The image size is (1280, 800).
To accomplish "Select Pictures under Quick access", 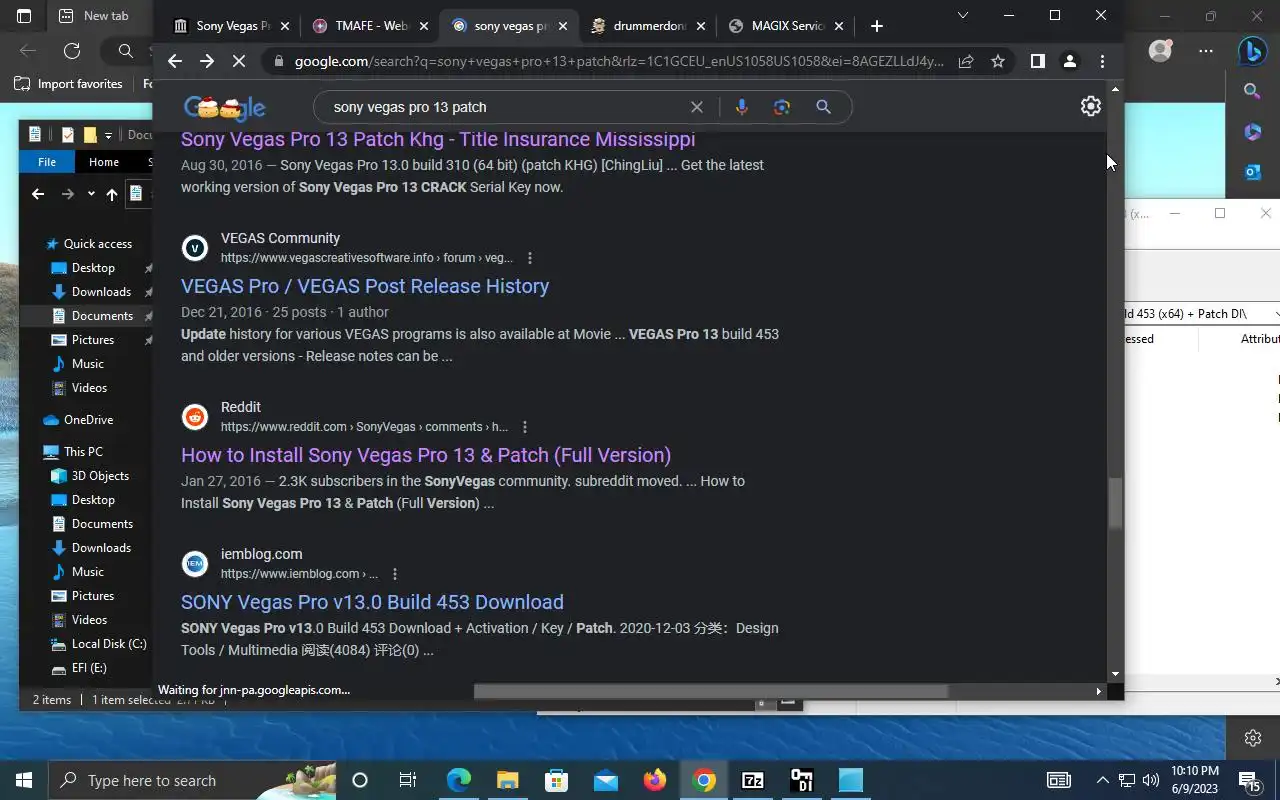I will click(92, 340).
